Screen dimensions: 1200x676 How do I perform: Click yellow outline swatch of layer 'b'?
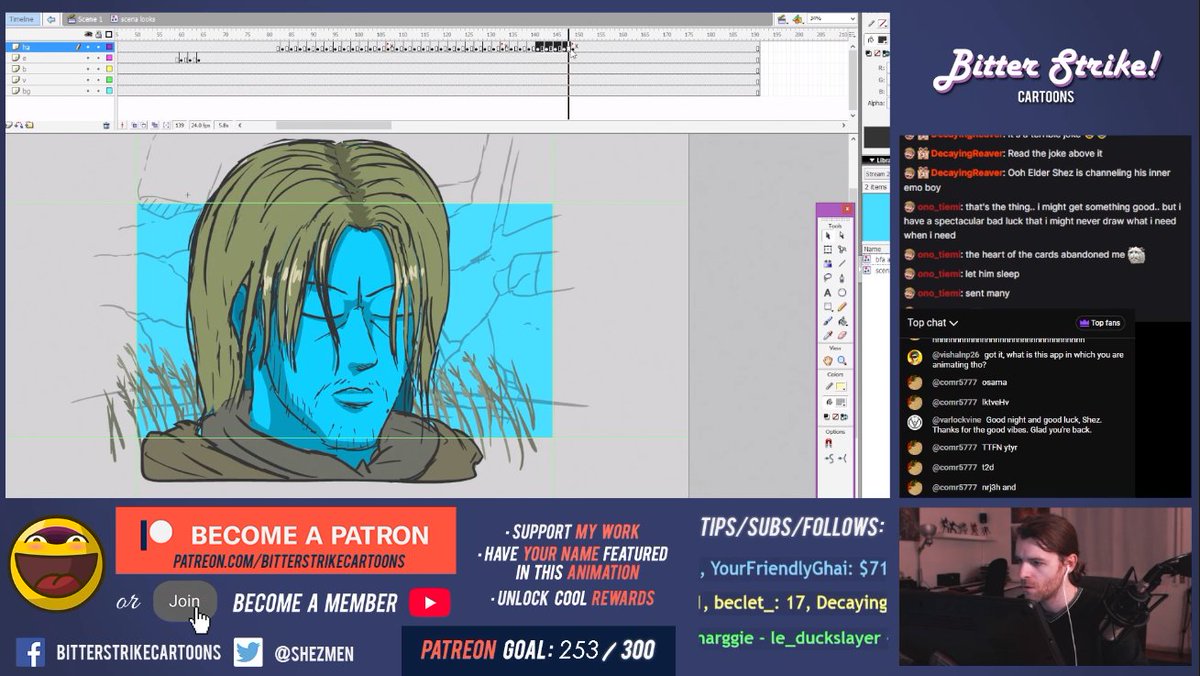109,69
